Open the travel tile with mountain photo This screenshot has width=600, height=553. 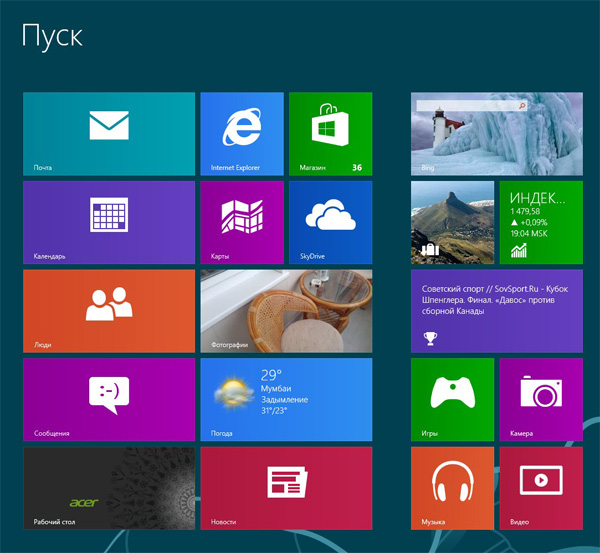pyautogui.click(x=452, y=222)
